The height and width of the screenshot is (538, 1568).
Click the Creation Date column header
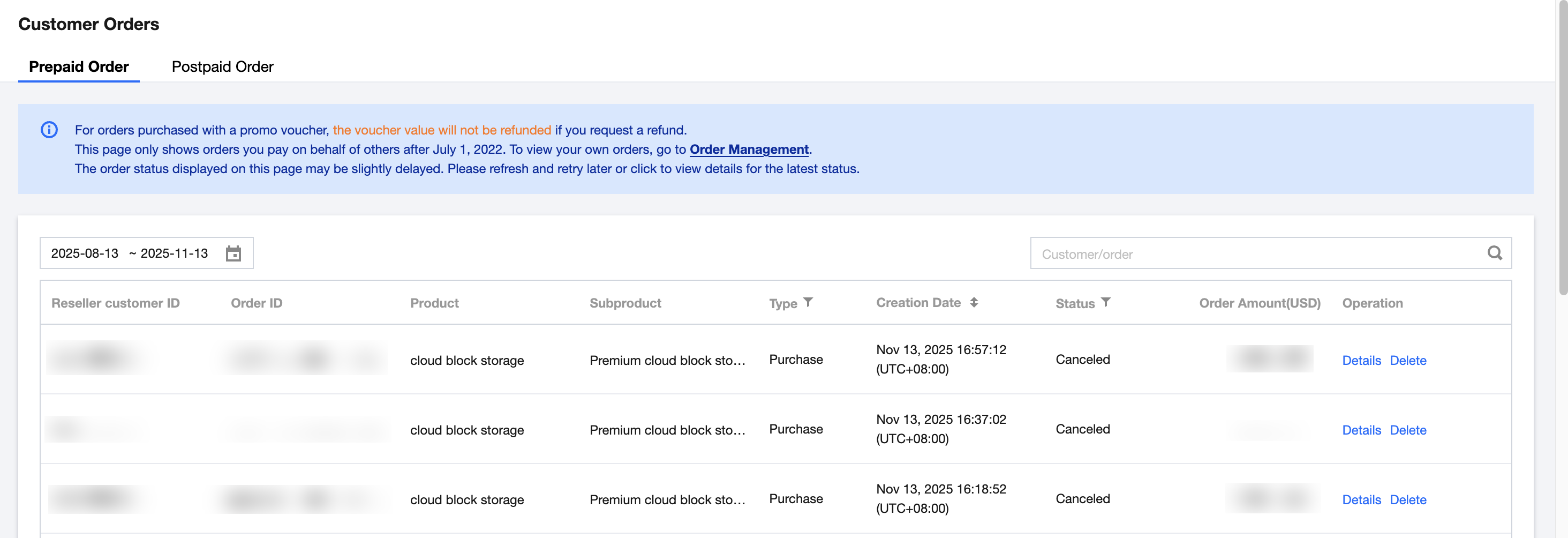pos(918,302)
